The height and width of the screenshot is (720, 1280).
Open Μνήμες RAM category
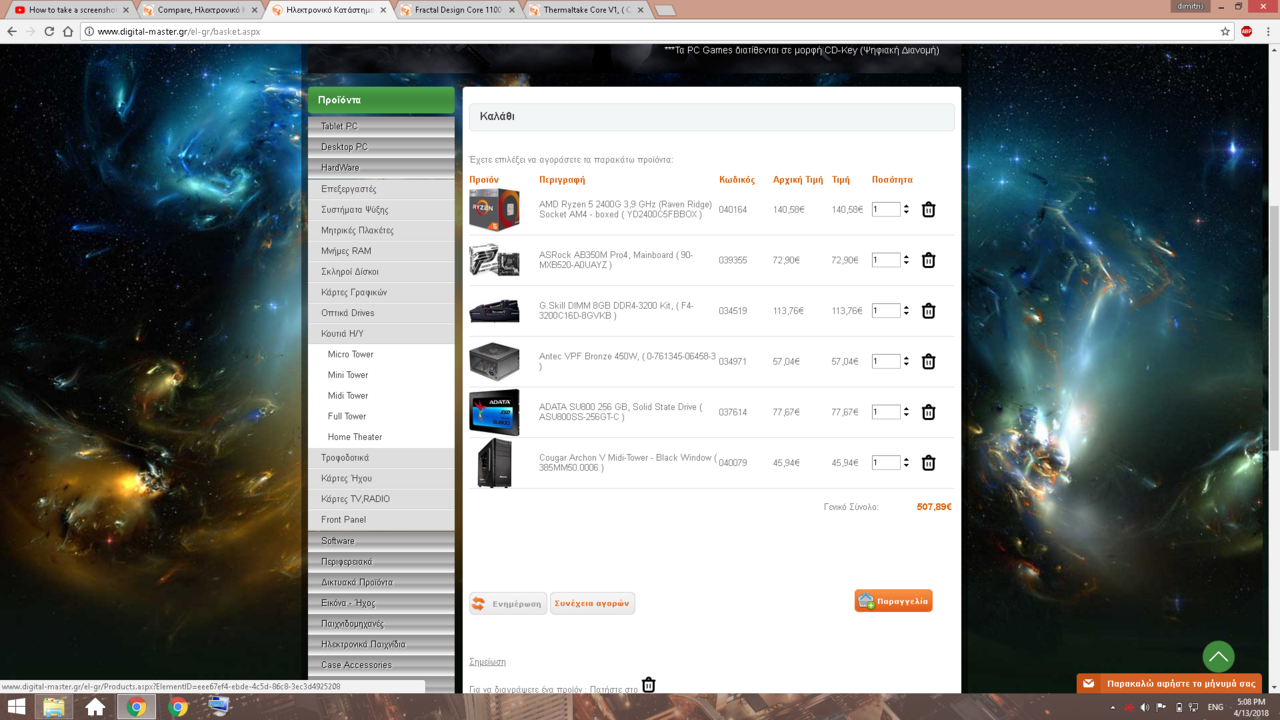click(x=381, y=251)
